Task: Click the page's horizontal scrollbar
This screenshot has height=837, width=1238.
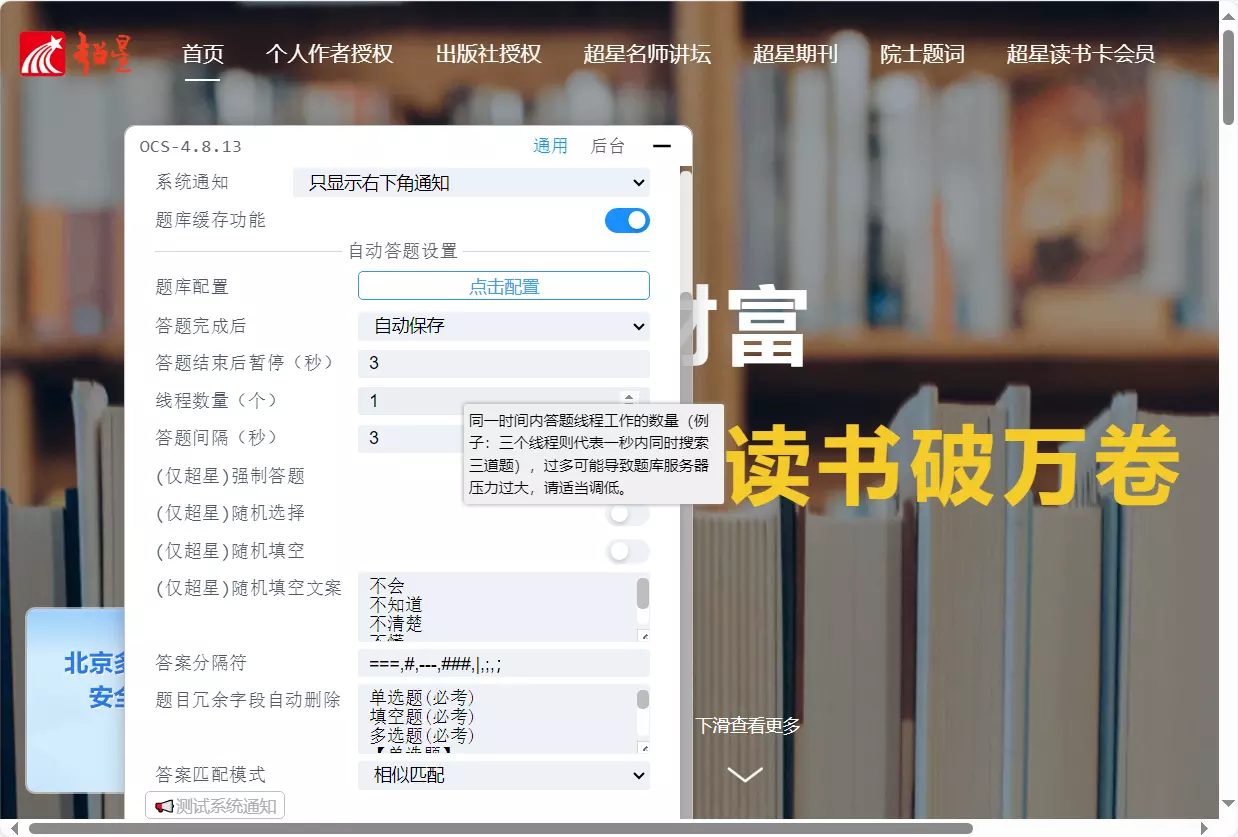Action: pyautogui.click(x=500, y=828)
